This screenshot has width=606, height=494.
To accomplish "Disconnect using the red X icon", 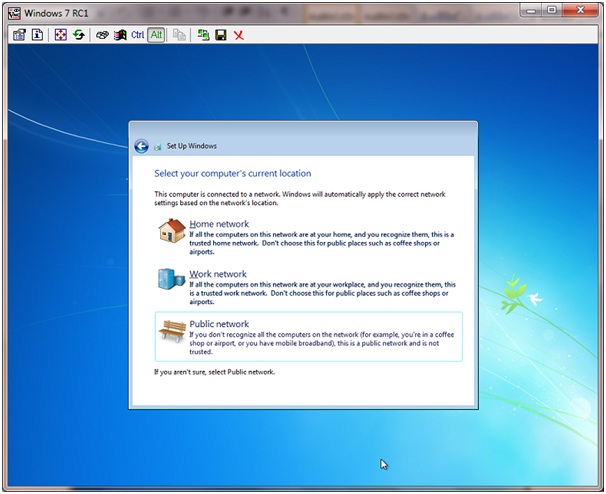I will (239, 36).
